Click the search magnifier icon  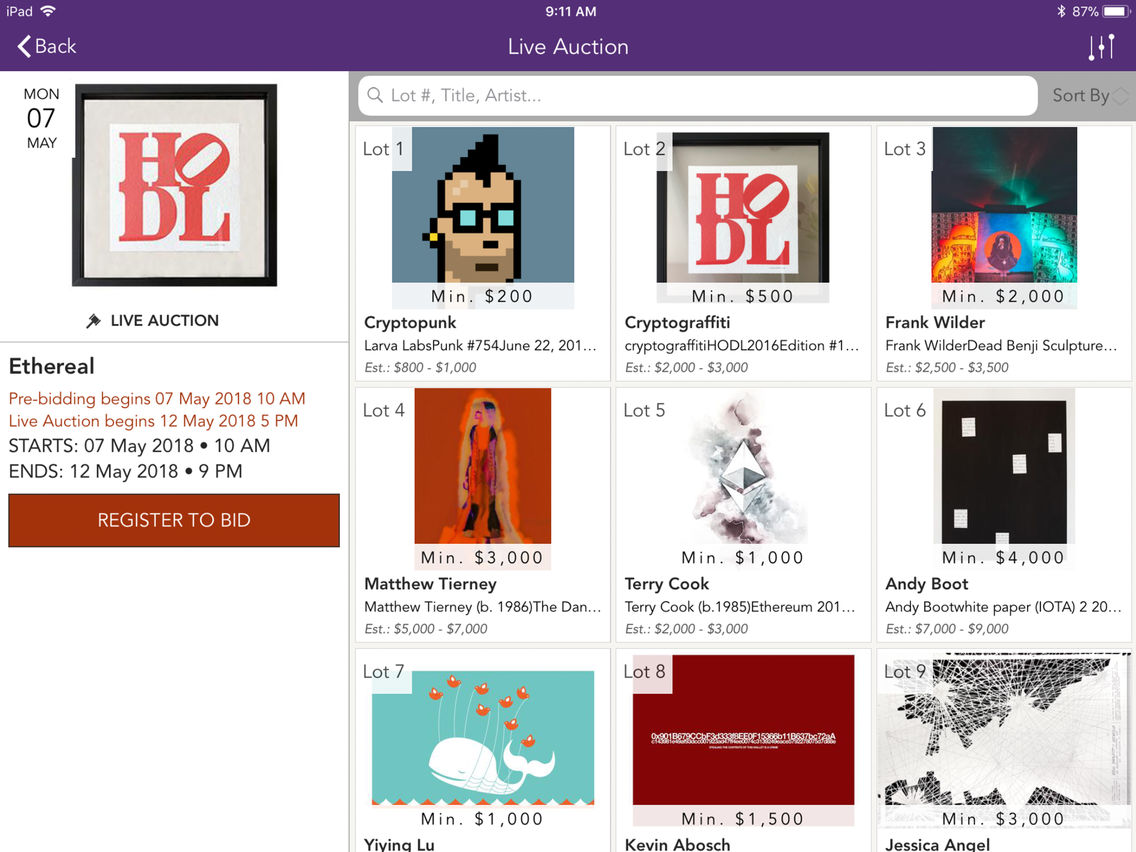375,96
